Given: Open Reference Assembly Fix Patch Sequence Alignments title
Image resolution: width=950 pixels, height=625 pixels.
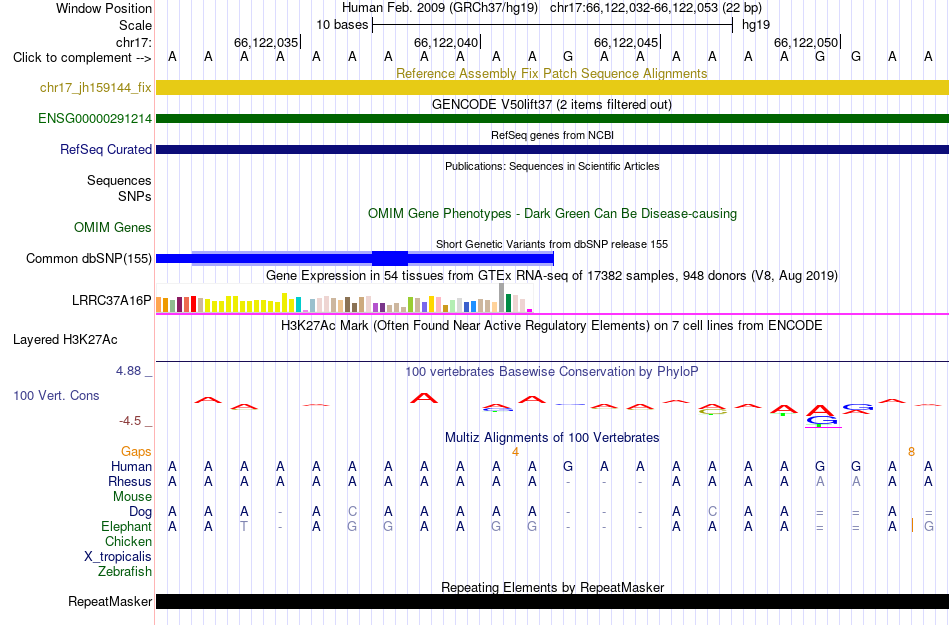Looking at the screenshot, I should 551,73.
